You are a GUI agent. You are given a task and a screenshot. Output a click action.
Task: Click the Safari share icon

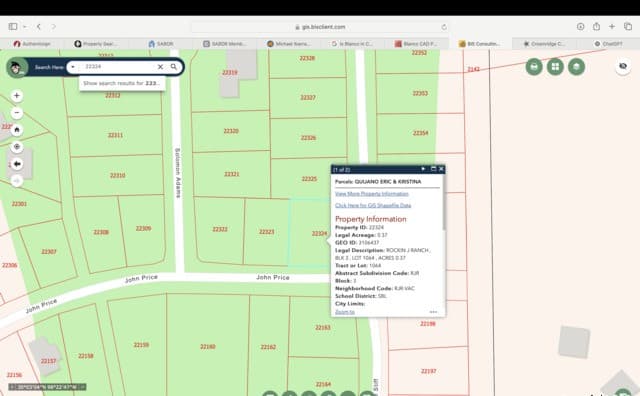pos(596,27)
